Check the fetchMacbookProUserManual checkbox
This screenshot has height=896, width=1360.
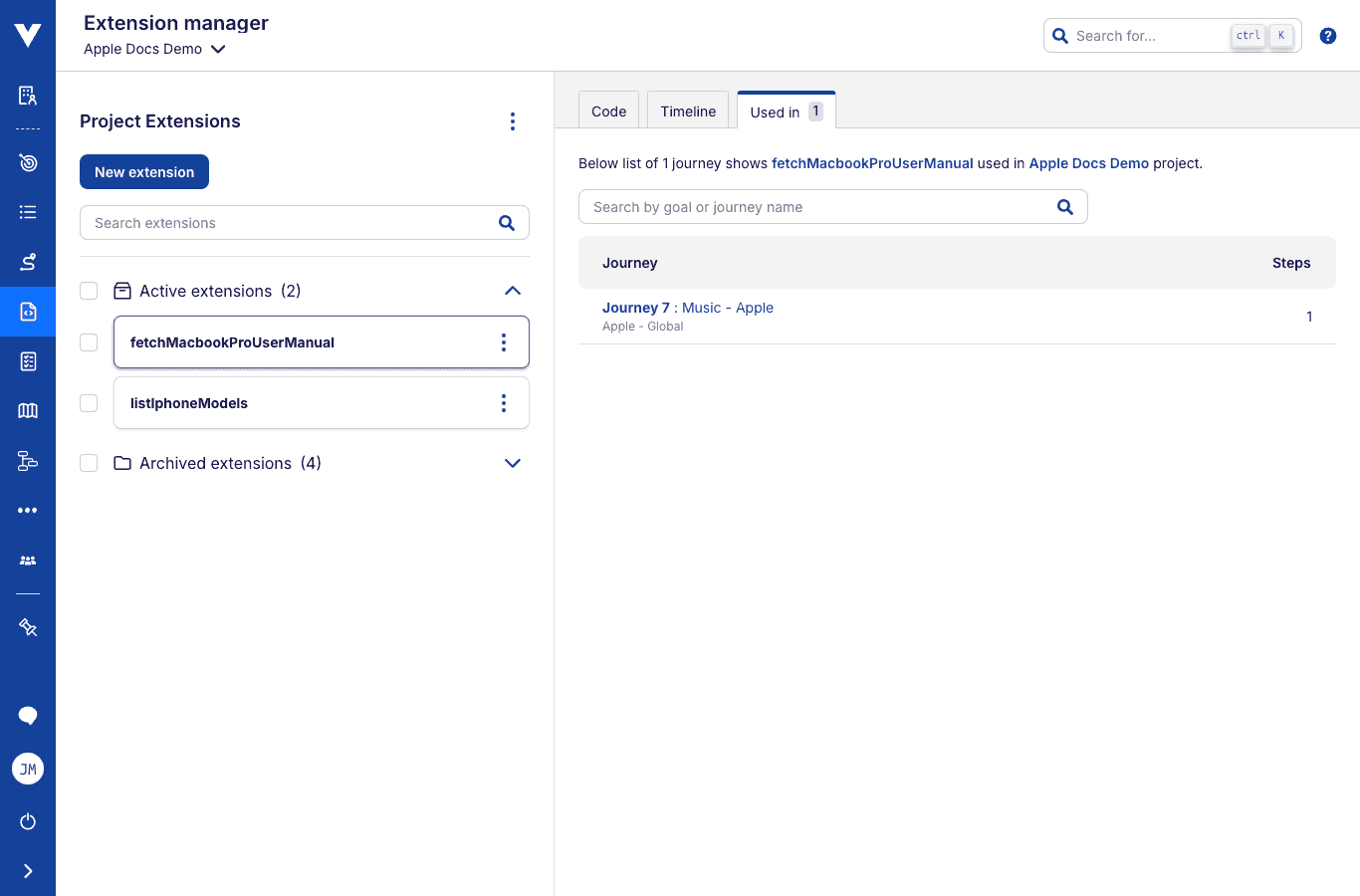(89, 342)
